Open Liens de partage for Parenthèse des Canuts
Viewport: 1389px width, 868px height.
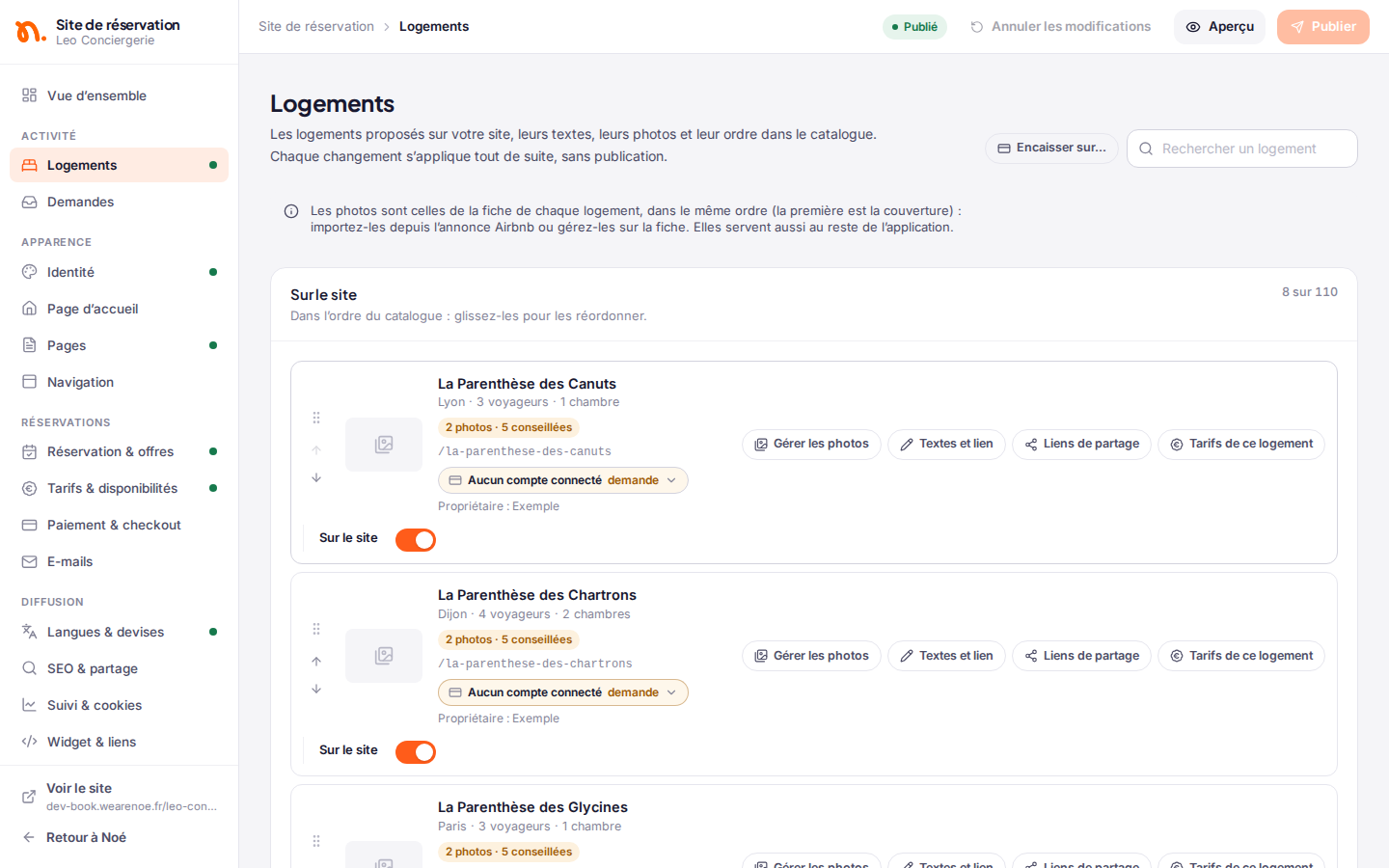[1081, 445]
